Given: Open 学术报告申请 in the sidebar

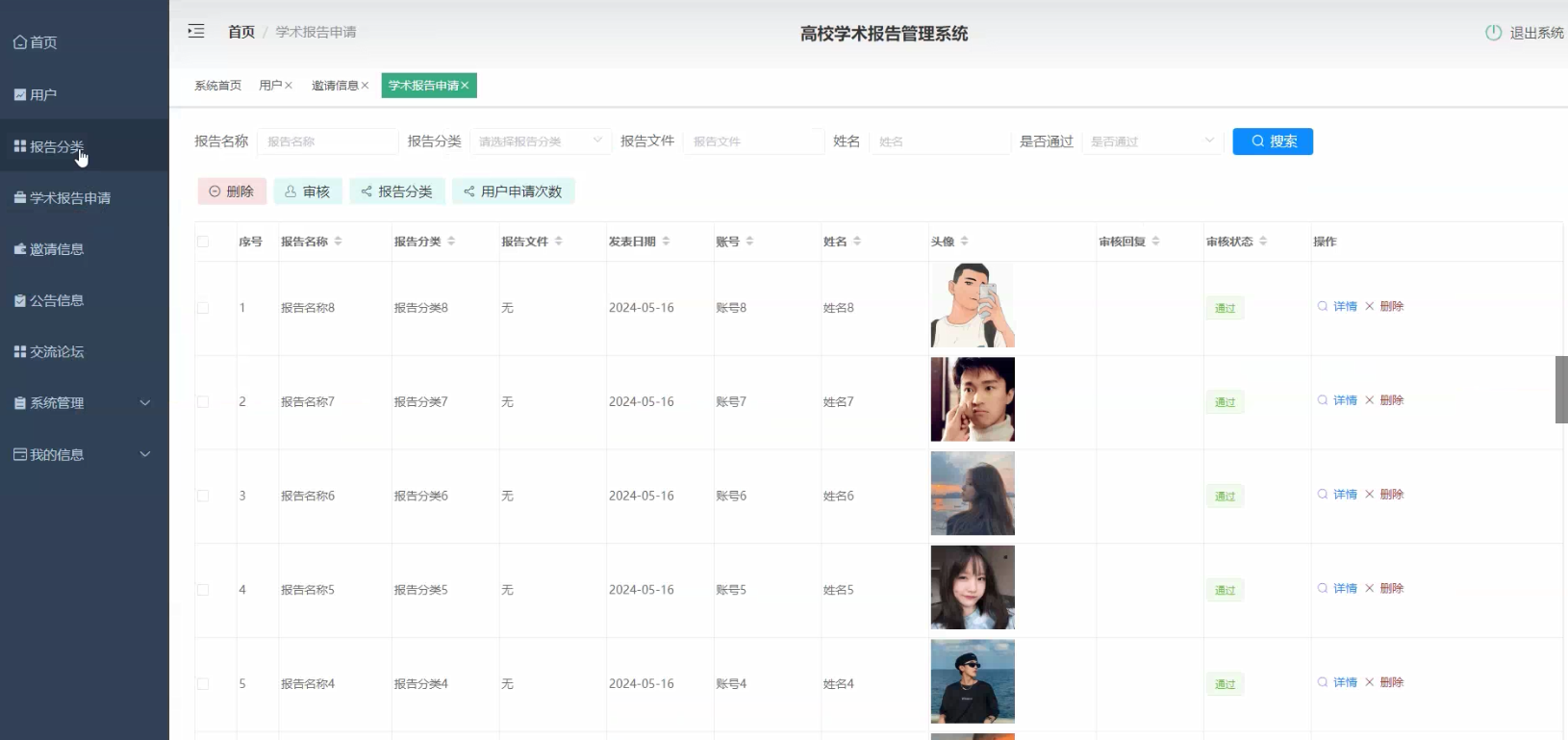Looking at the screenshot, I should click(85, 198).
